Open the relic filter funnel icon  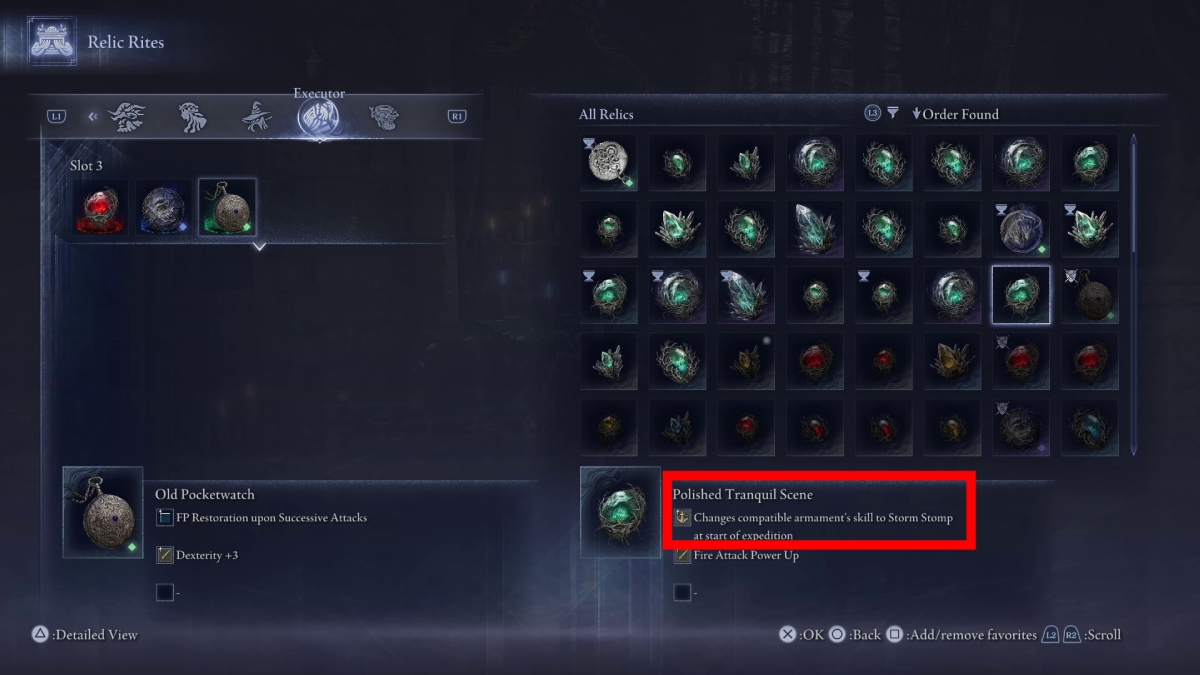click(892, 113)
